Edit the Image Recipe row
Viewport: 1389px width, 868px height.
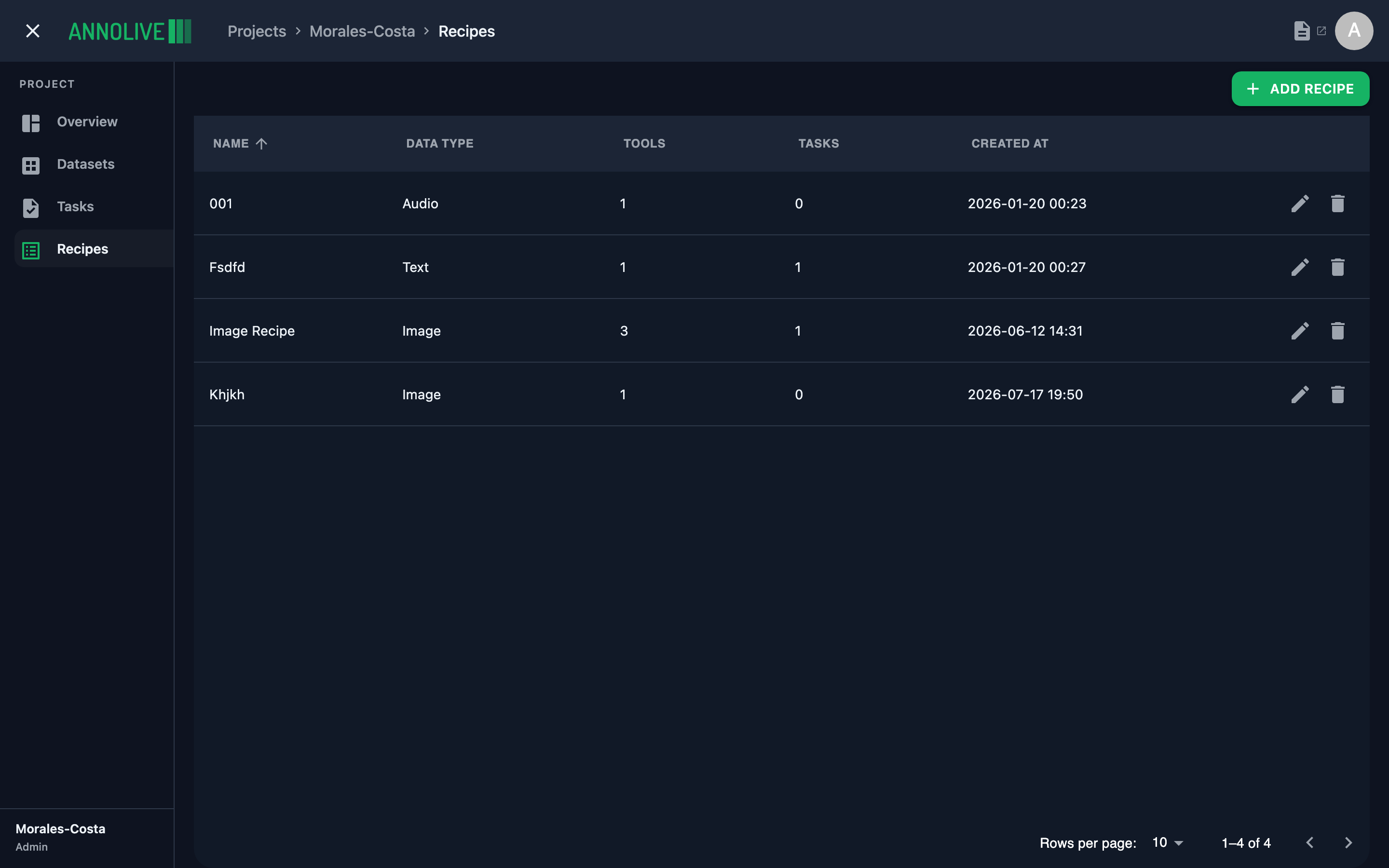1300,331
